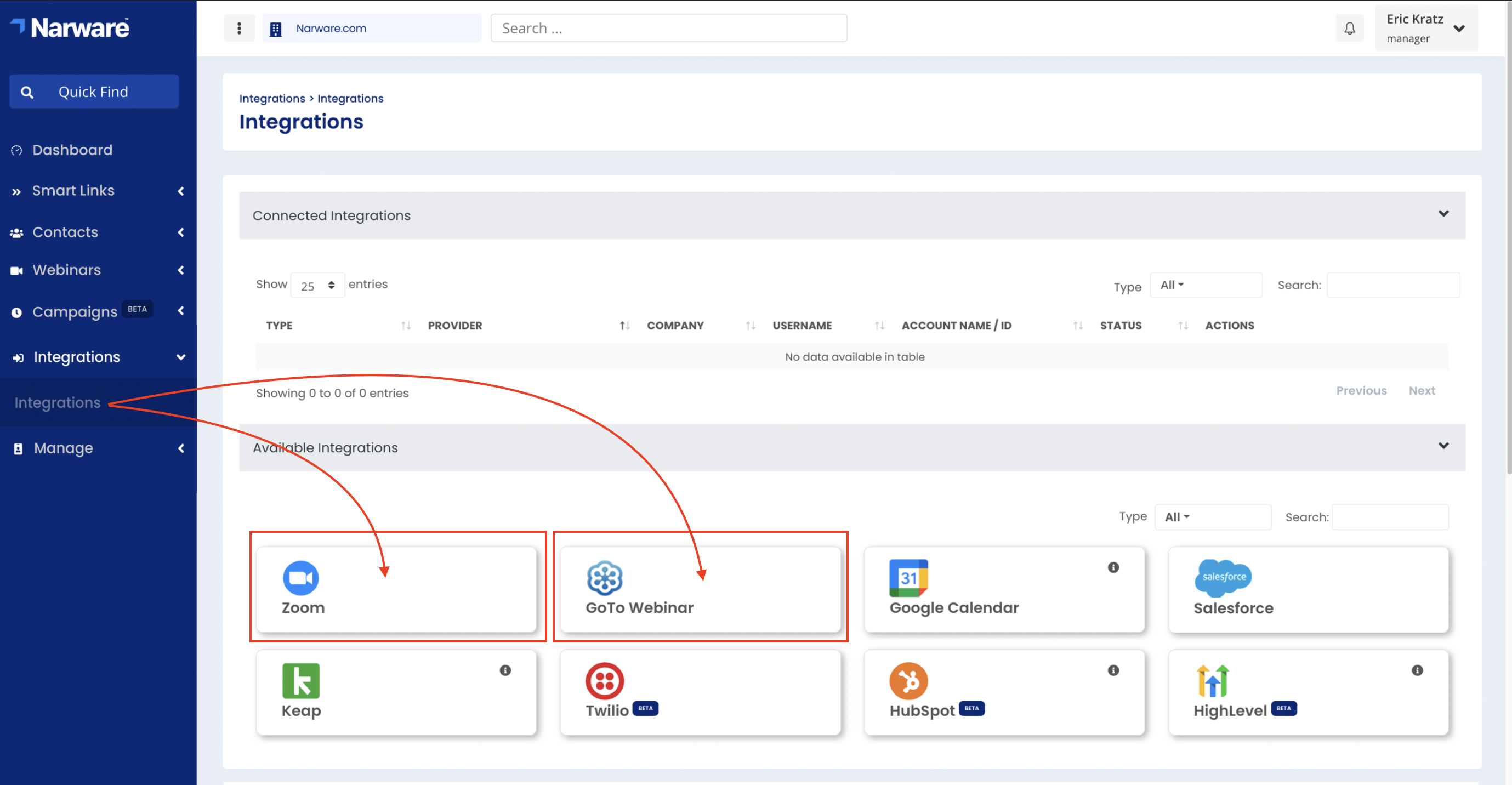Open Salesforce integration card
1512x785 pixels.
coord(1308,590)
